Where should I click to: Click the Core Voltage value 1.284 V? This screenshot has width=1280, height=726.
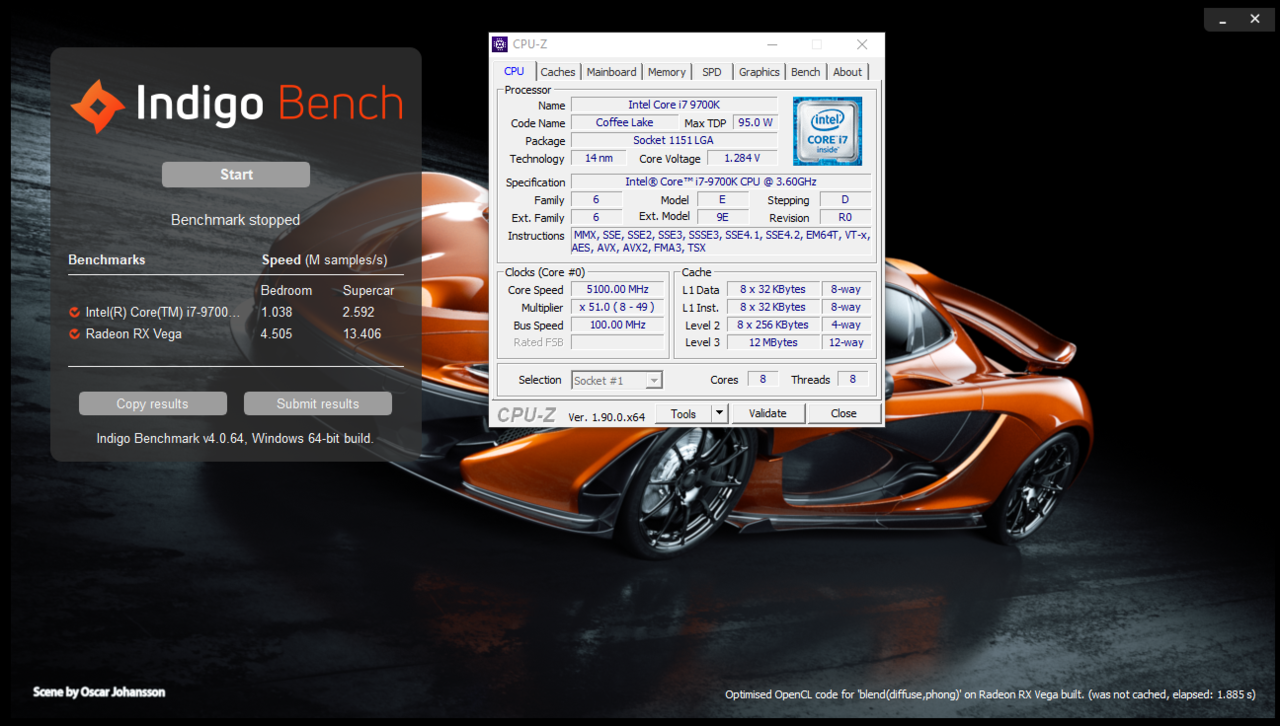tap(742, 158)
